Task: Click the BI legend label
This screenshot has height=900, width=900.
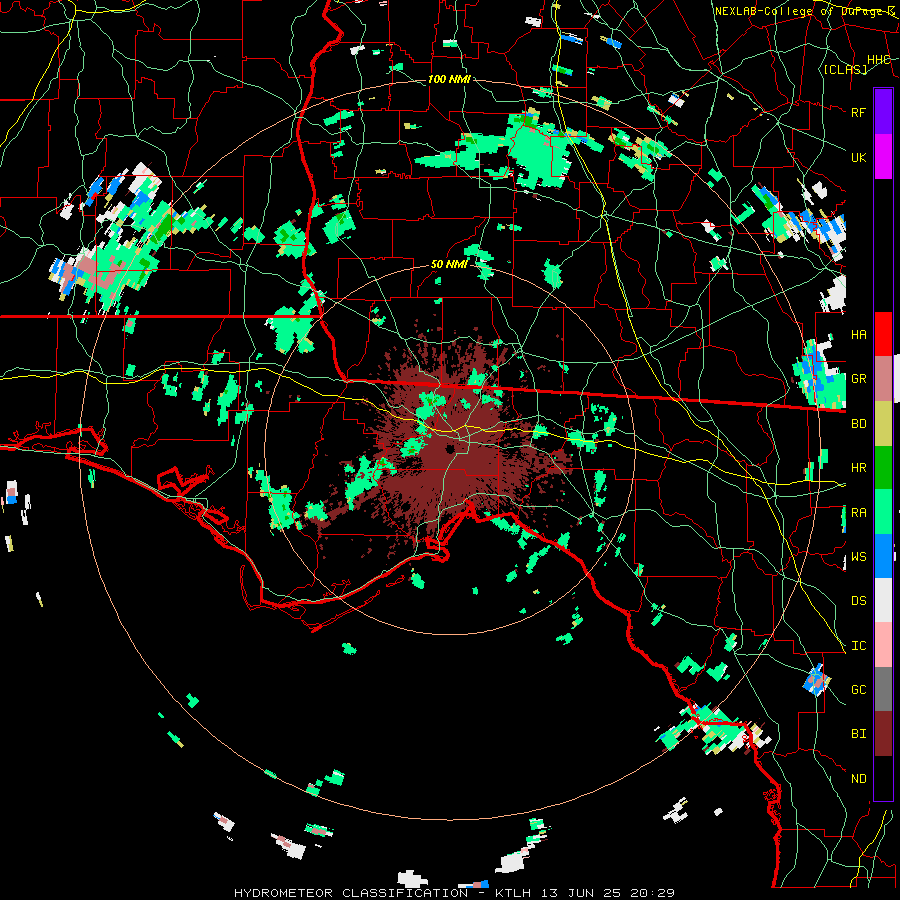Action: point(859,734)
